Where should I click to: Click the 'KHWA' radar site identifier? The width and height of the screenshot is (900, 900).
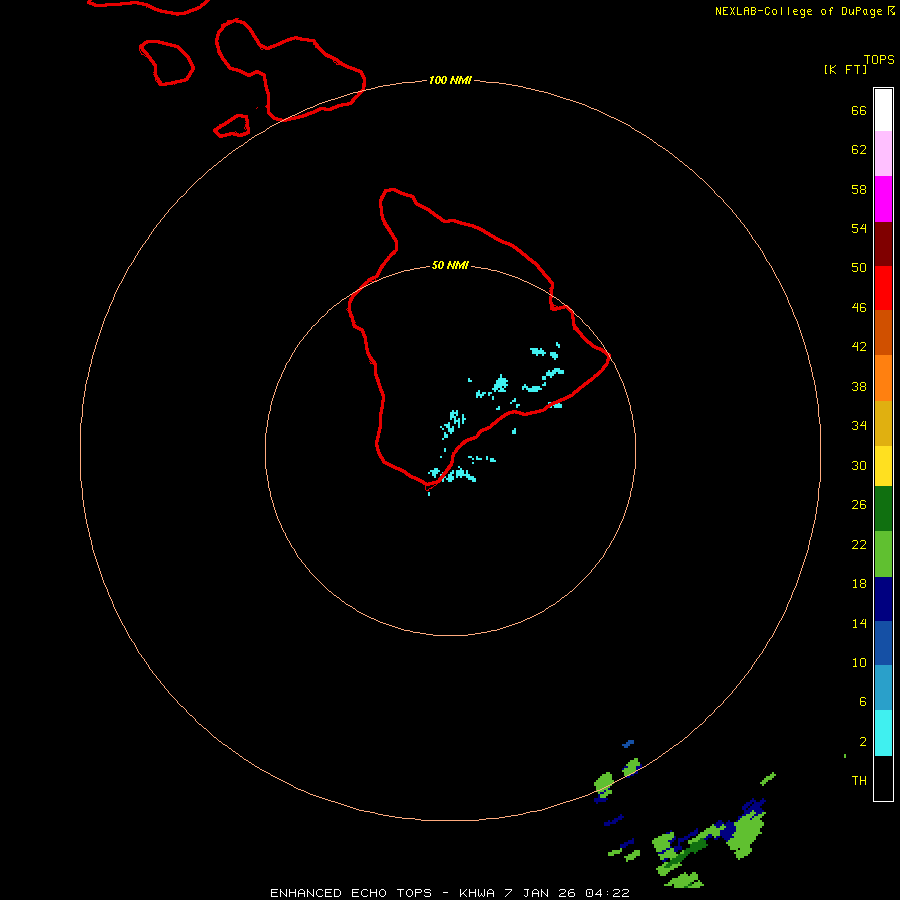click(x=477, y=893)
